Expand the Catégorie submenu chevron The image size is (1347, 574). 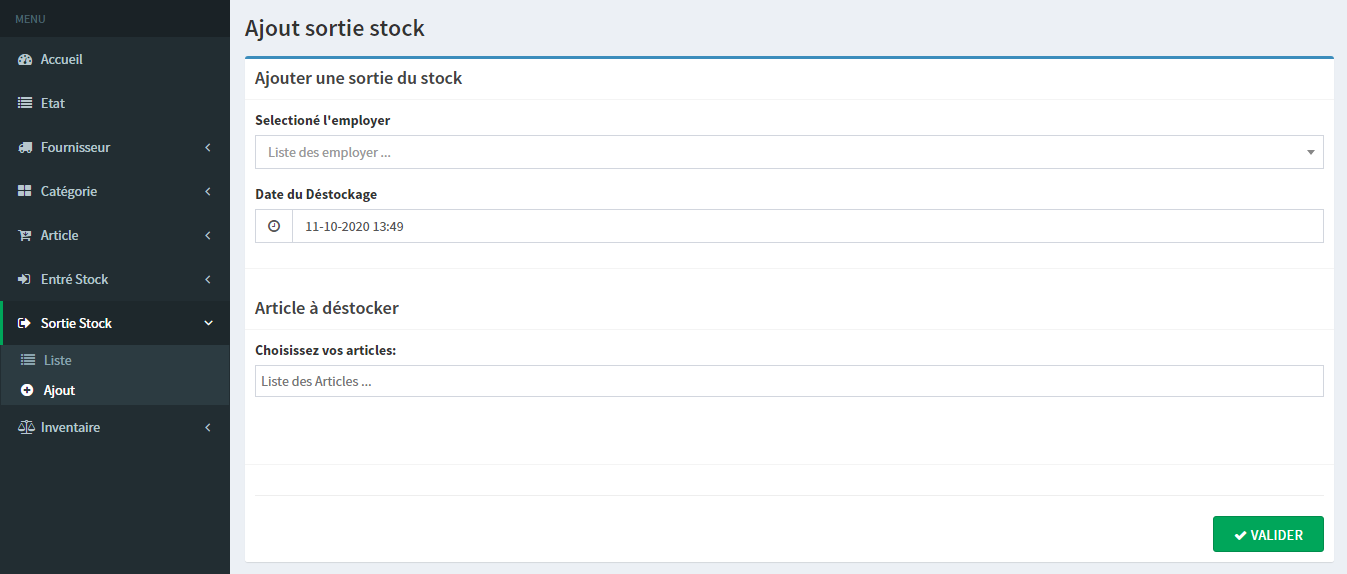208,192
